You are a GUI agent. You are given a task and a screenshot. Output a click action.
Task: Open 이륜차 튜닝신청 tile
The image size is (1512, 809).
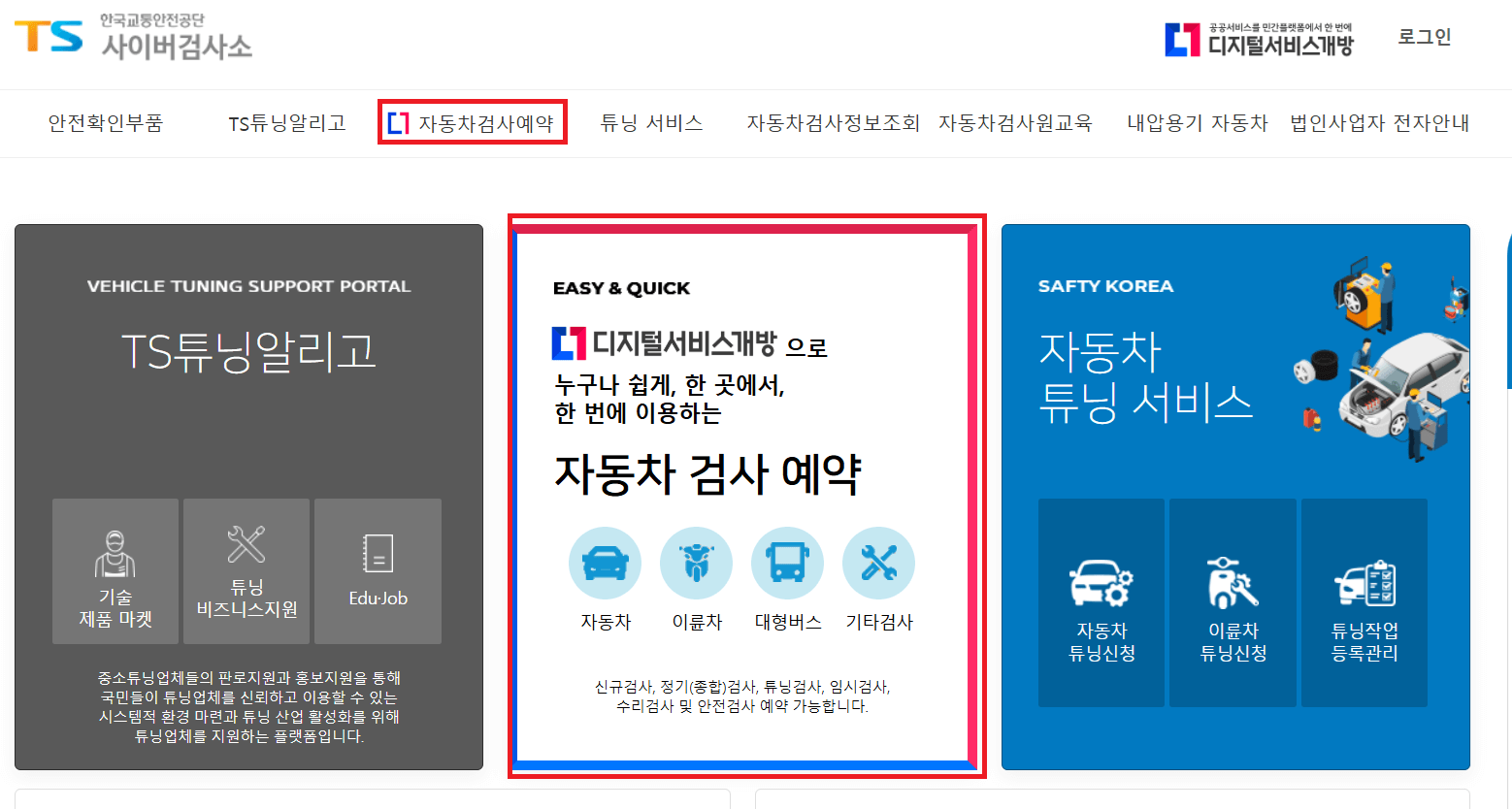point(1233,602)
